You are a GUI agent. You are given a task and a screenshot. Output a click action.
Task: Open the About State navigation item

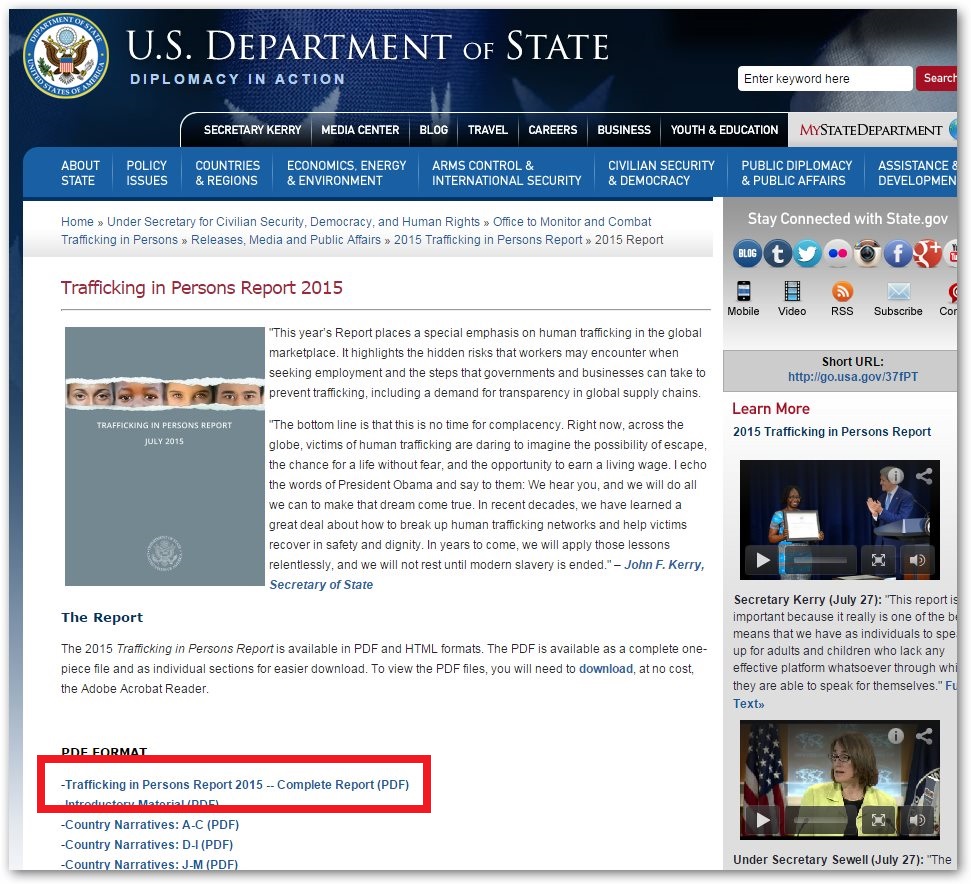[80, 173]
